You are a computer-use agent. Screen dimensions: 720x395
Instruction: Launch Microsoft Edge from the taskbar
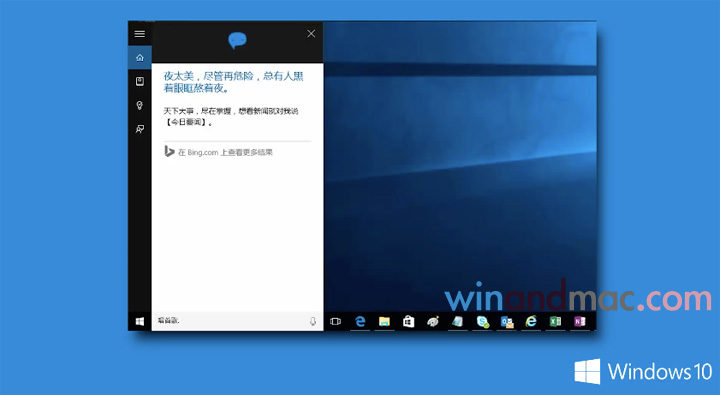point(360,322)
